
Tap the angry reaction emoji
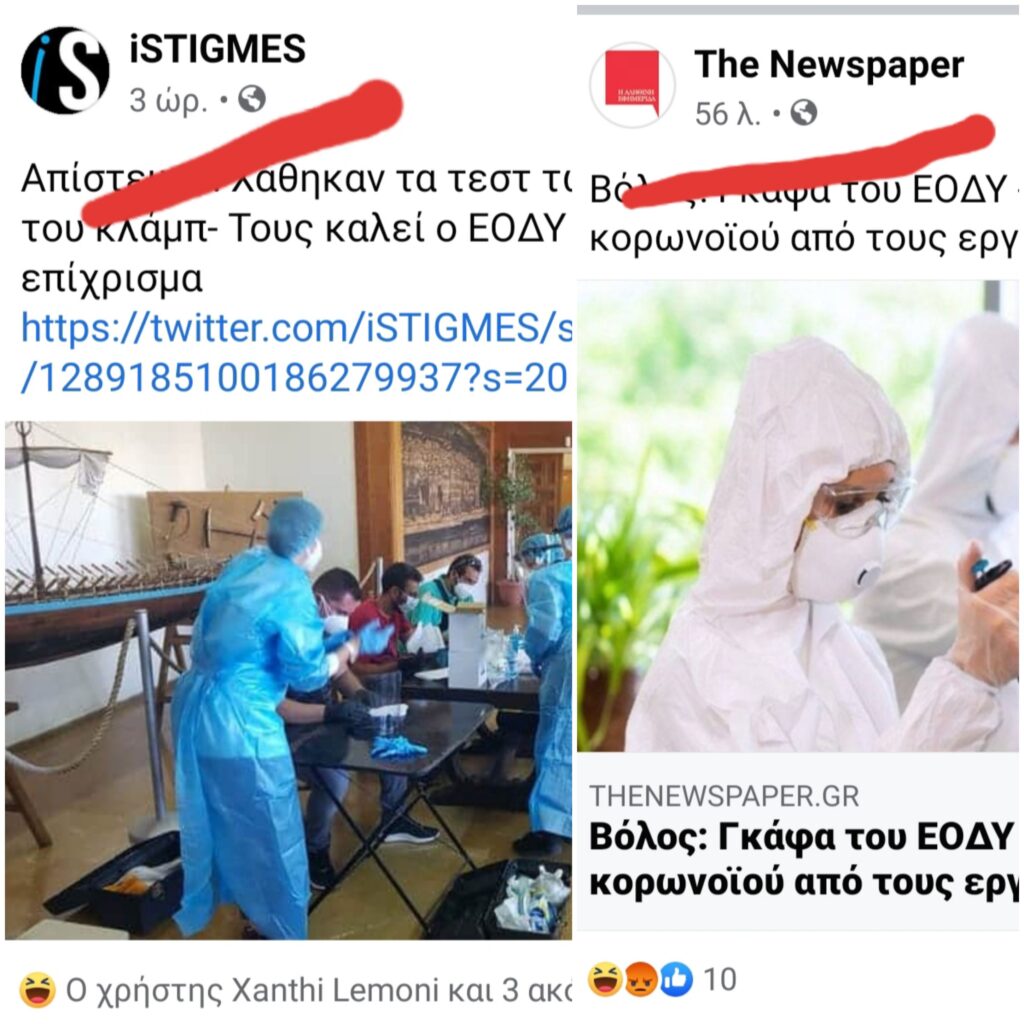click(x=641, y=980)
